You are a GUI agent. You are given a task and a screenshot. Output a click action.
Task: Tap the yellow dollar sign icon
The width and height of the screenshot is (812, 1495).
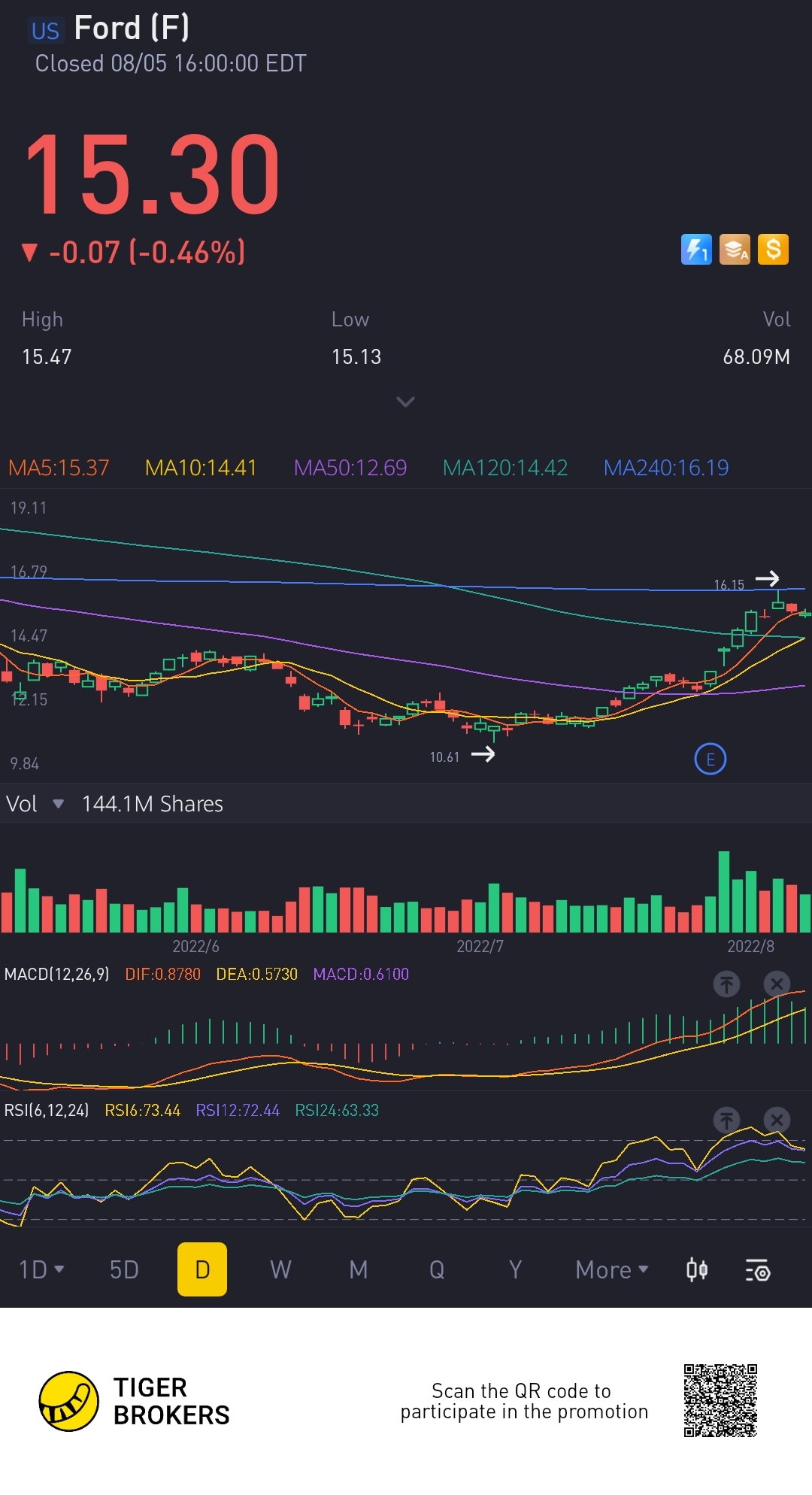coord(773,250)
